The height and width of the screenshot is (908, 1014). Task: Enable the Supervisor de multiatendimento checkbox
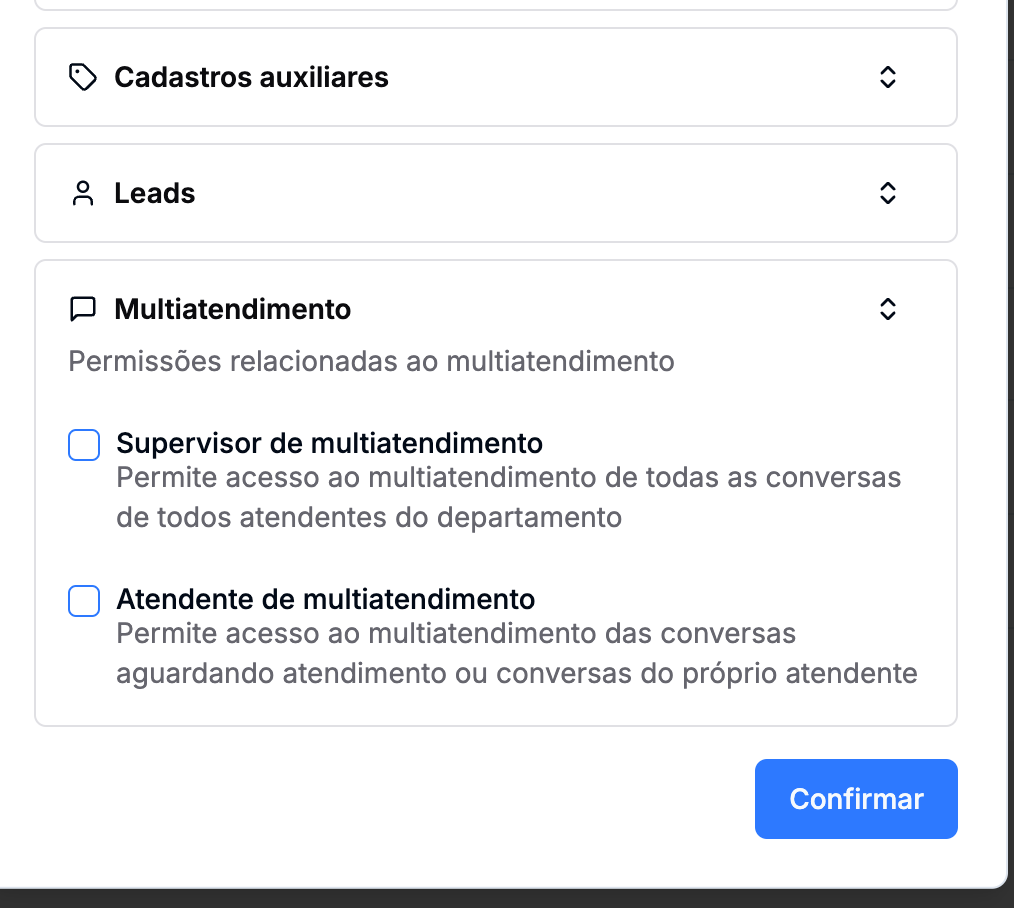coord(84,445)
